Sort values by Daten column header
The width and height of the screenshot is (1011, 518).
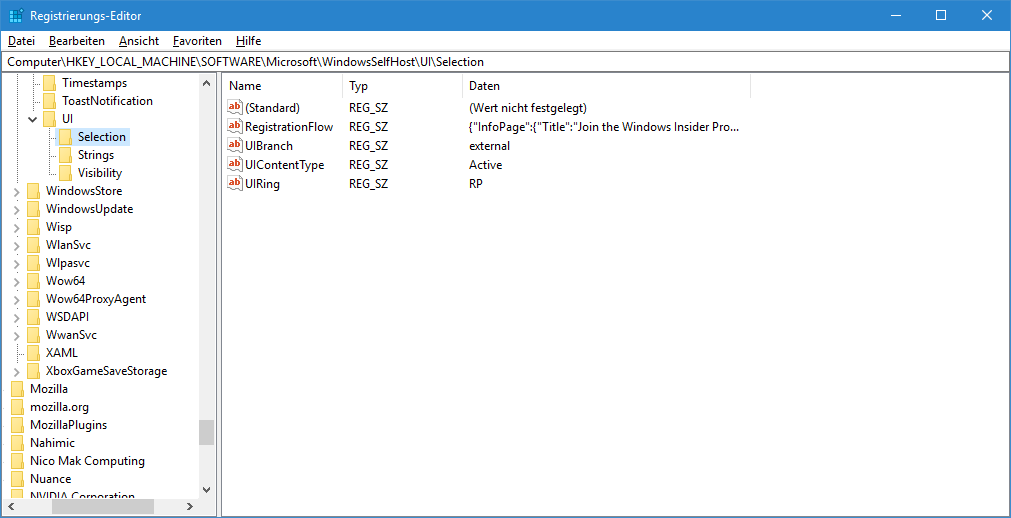[606, 86]
